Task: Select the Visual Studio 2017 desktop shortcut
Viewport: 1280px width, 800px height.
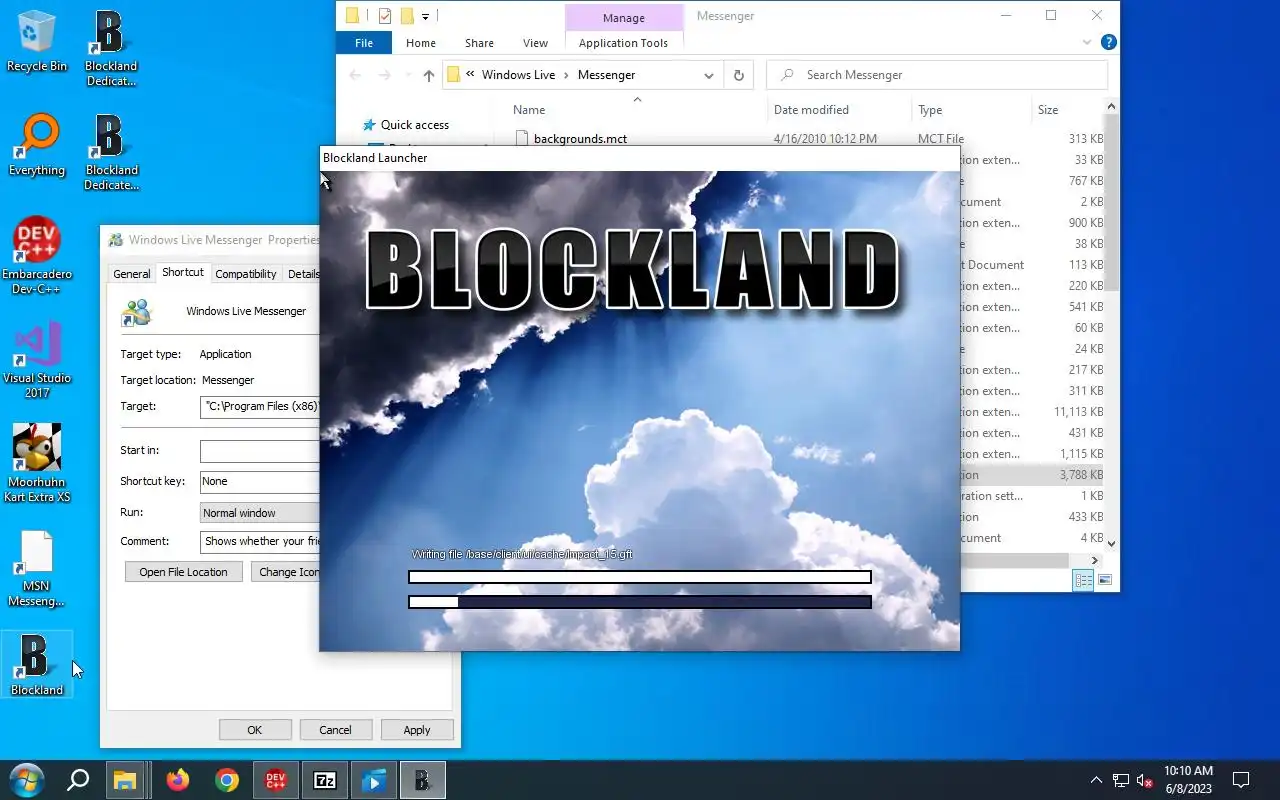Action: pos(37,360)
